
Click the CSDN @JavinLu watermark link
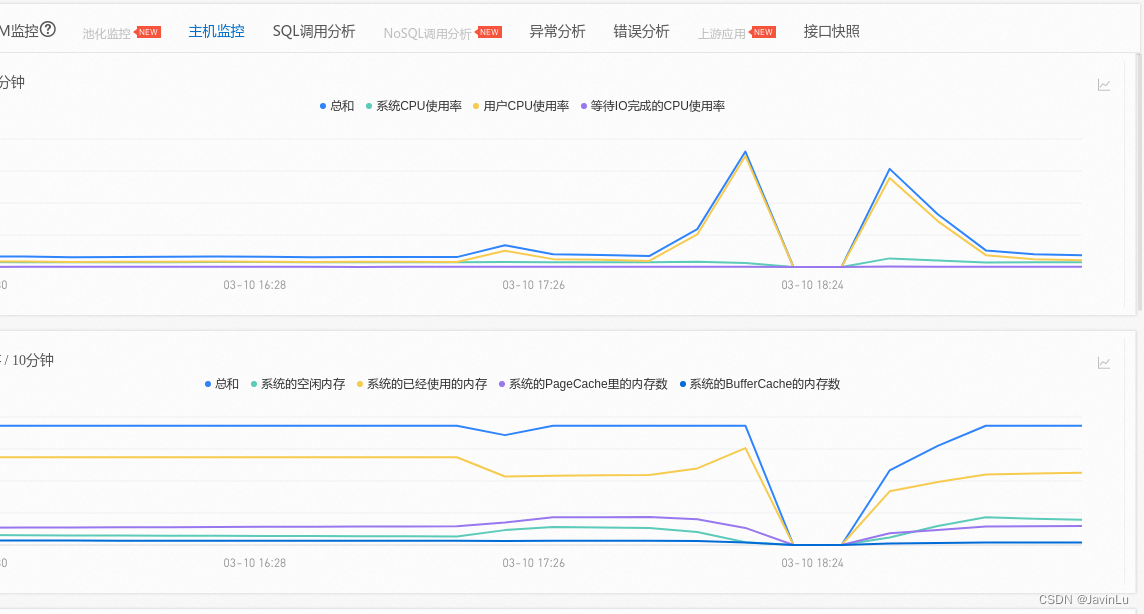[x=1082, y=598]
